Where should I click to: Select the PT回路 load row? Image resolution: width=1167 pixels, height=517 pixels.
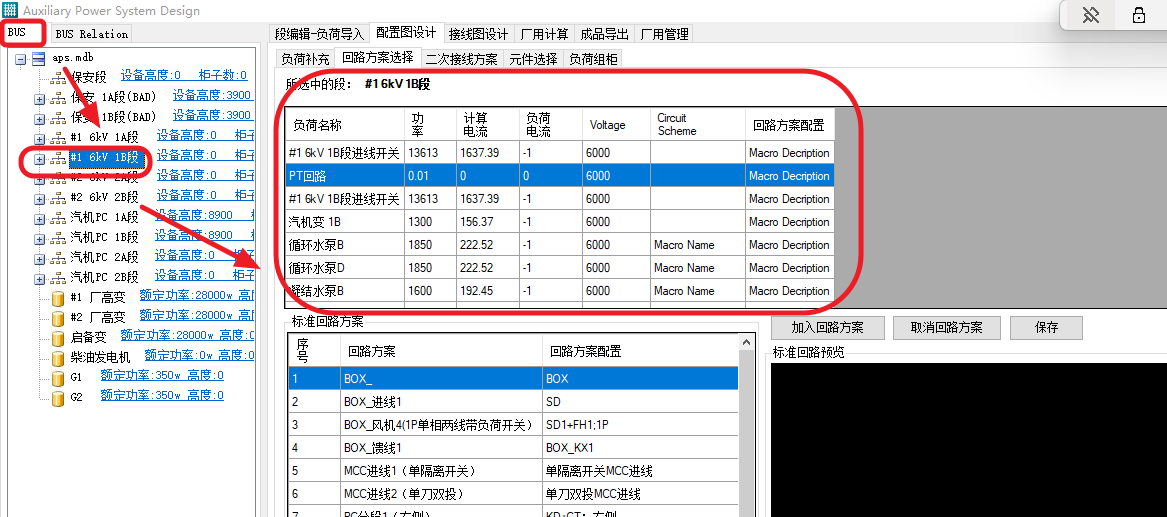[x=560, y=176]
